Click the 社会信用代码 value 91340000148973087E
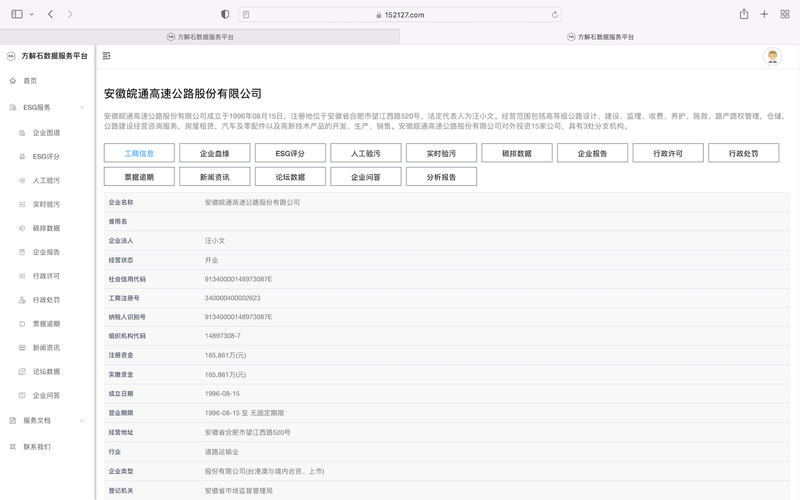This screenshot has height=500, width=800. [238, 279]
